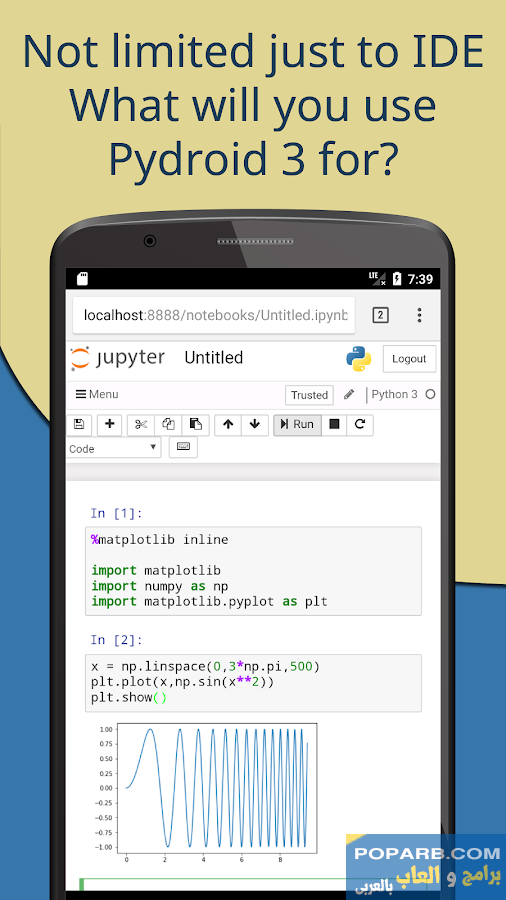This screenshot has width=506, height=900.
Task: Open the browser tab switcher showing 2
Action: [x=380, y=315]
